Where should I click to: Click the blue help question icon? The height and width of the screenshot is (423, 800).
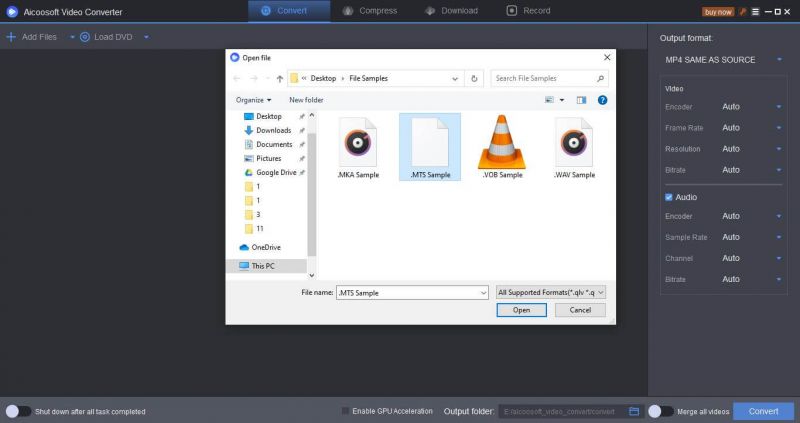[603, 100]
